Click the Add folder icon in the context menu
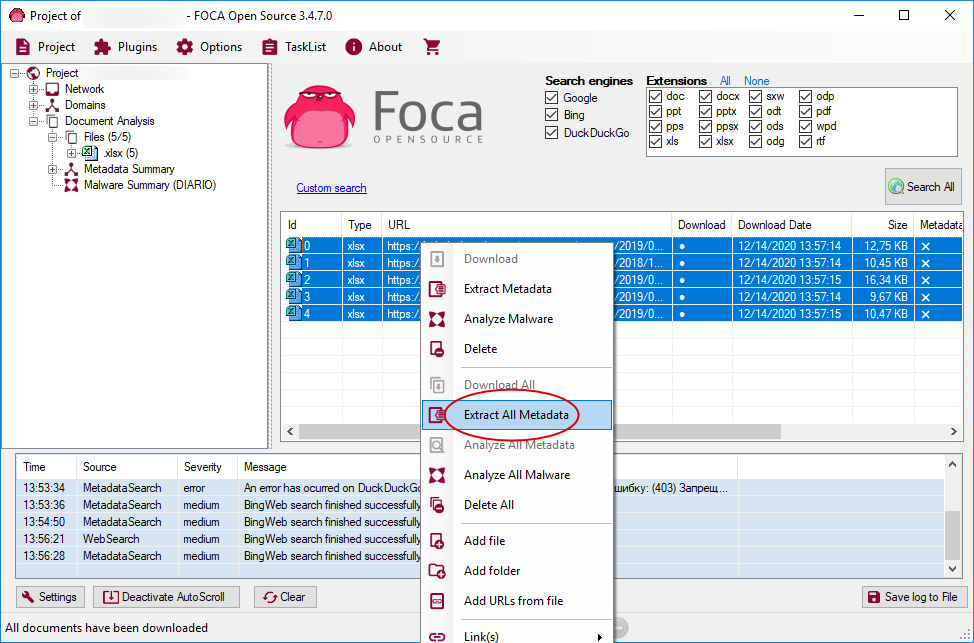Viewport: 974px width, 643px height. click(437, 571)
